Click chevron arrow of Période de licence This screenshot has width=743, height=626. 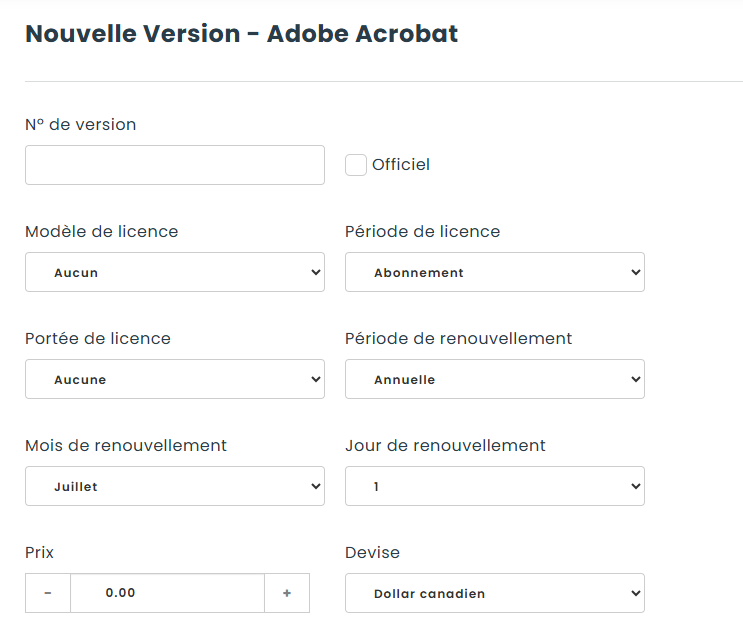tap(635, 272)
